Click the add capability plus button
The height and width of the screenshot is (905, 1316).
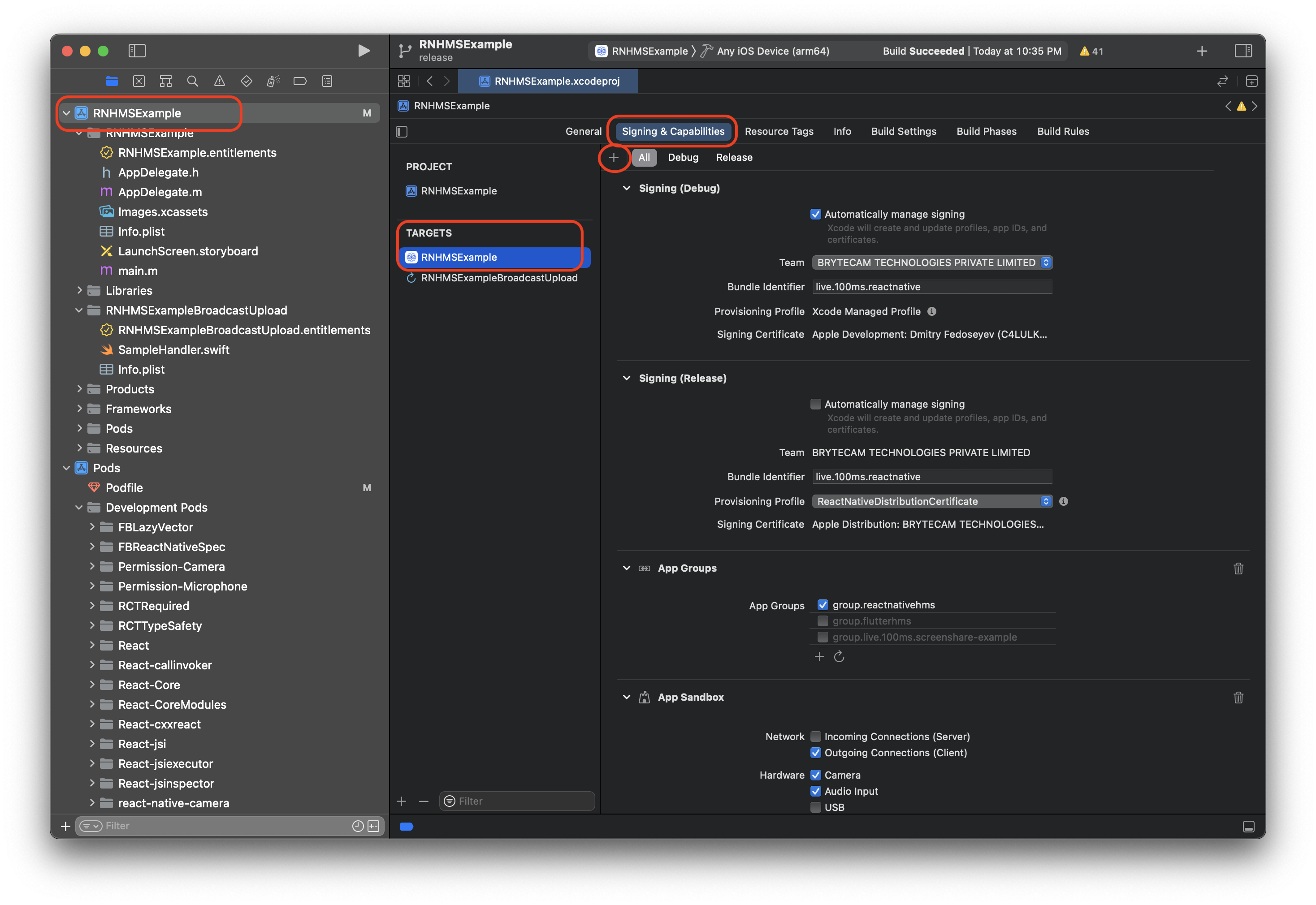tap(614, 158)
